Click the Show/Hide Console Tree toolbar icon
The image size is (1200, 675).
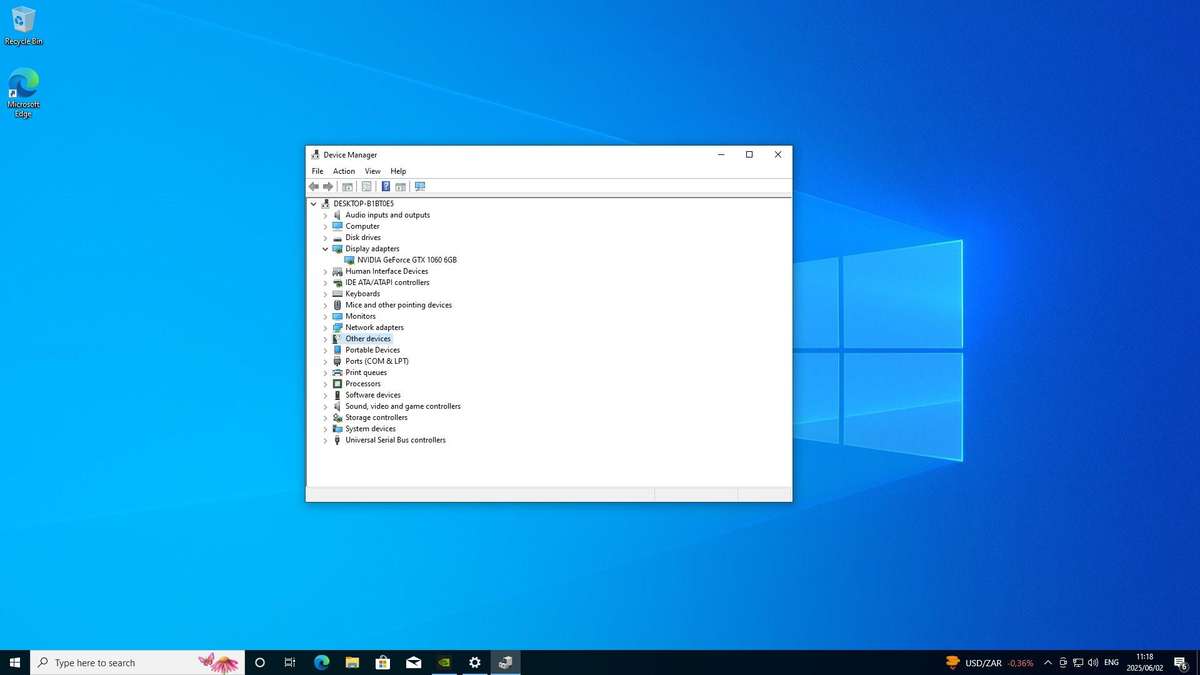[347, 187]
